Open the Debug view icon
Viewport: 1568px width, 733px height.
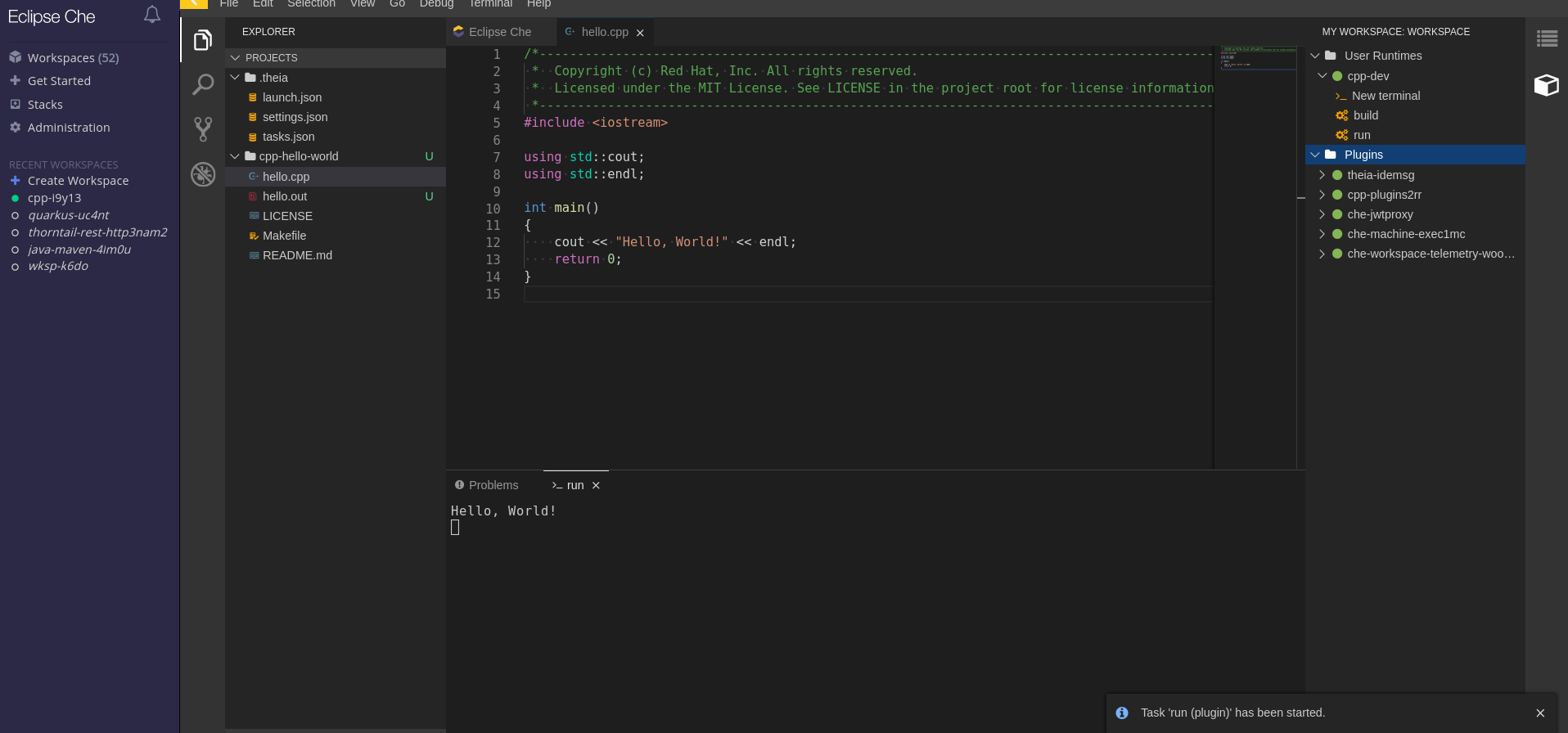(x=202, y=174)
